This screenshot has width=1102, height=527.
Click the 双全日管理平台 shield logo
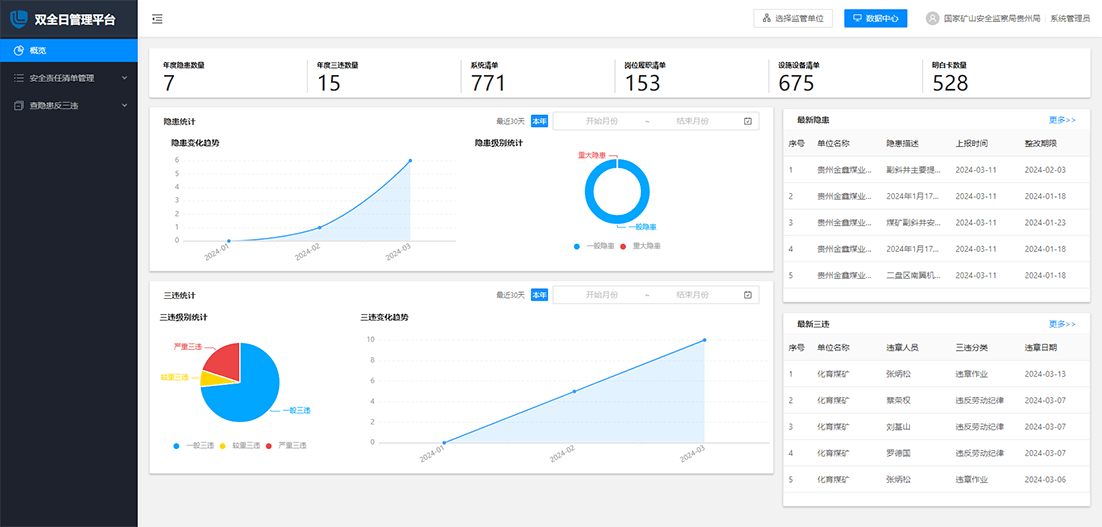coord(19,18)
